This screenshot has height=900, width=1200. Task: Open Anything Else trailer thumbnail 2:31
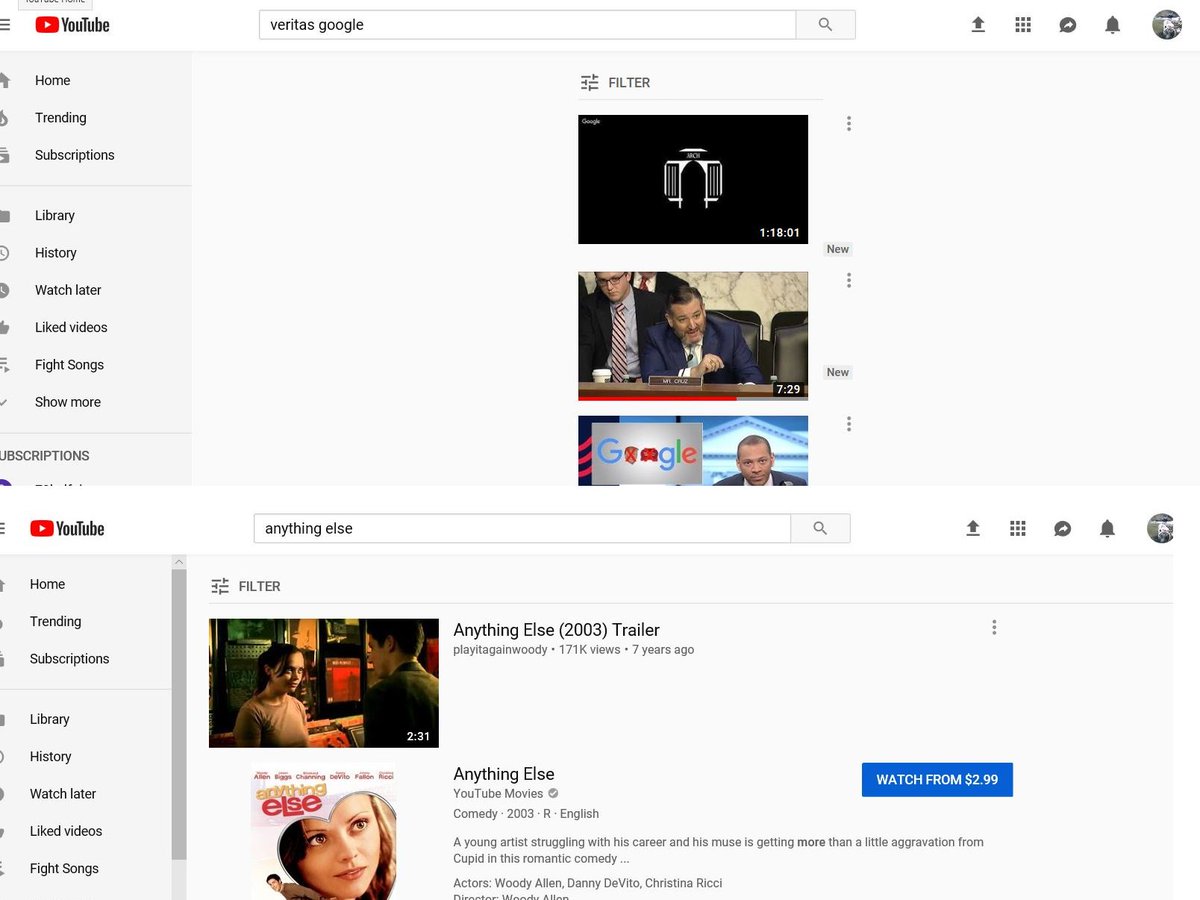tap(324, 683)
